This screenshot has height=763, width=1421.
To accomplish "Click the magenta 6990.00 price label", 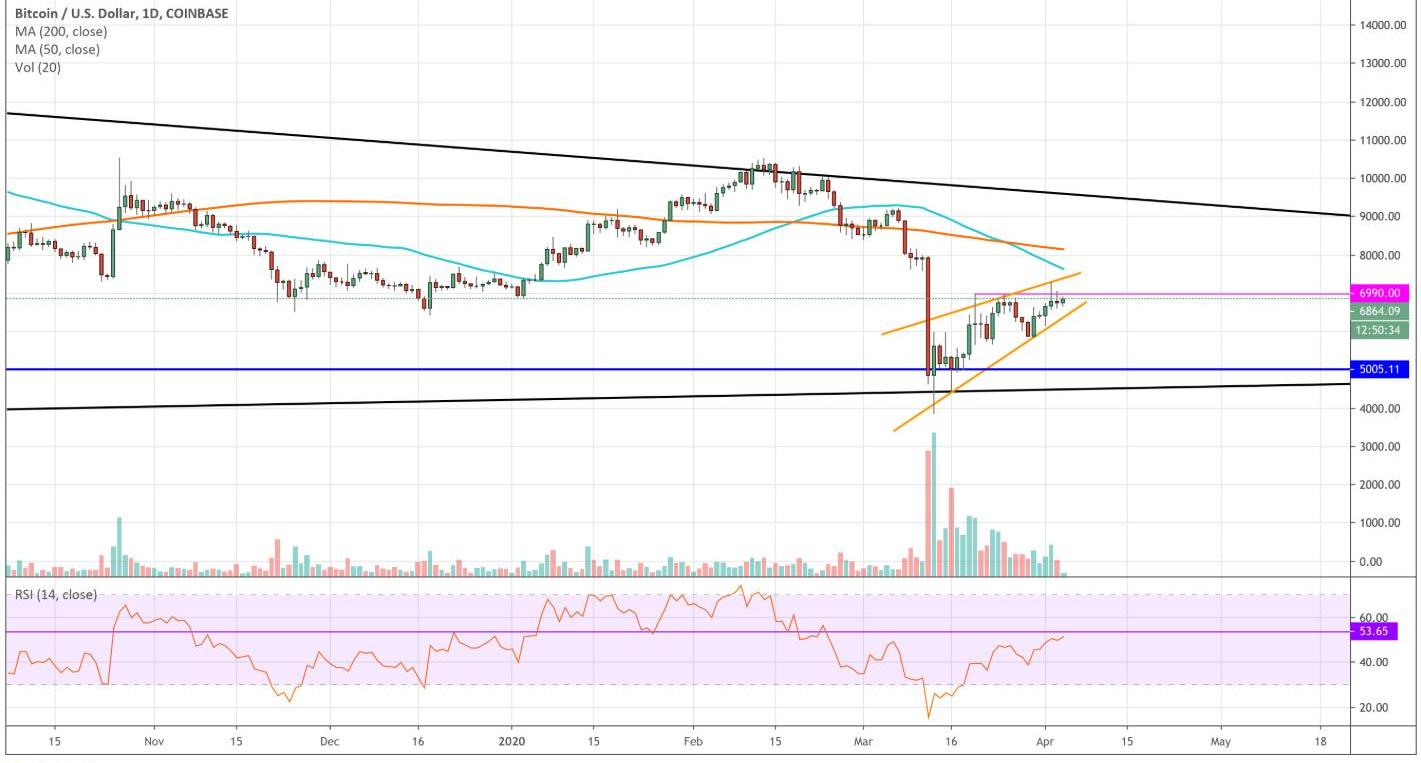I will pos(1378,293).
